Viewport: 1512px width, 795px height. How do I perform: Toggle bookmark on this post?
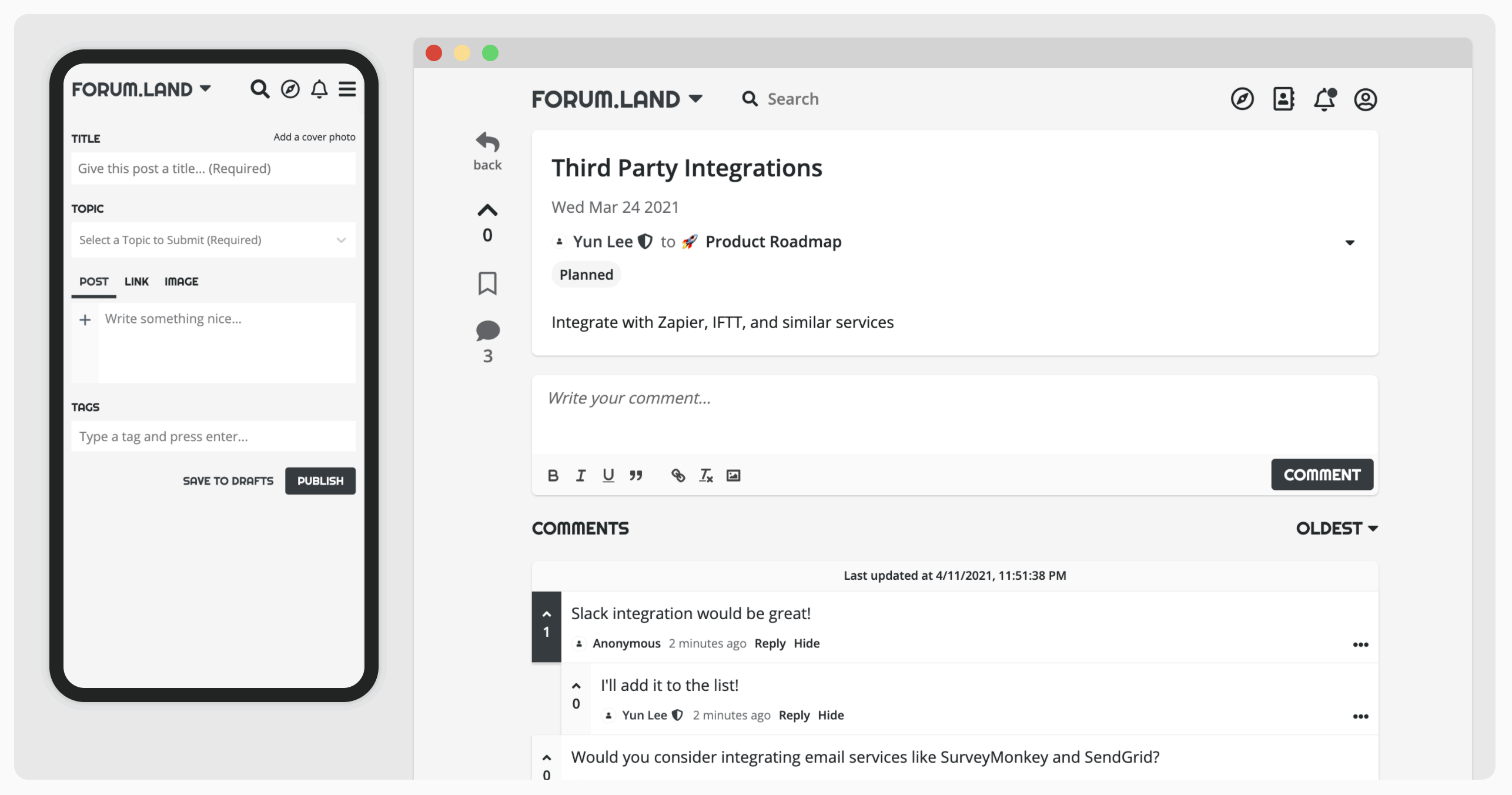coord(487,283)
